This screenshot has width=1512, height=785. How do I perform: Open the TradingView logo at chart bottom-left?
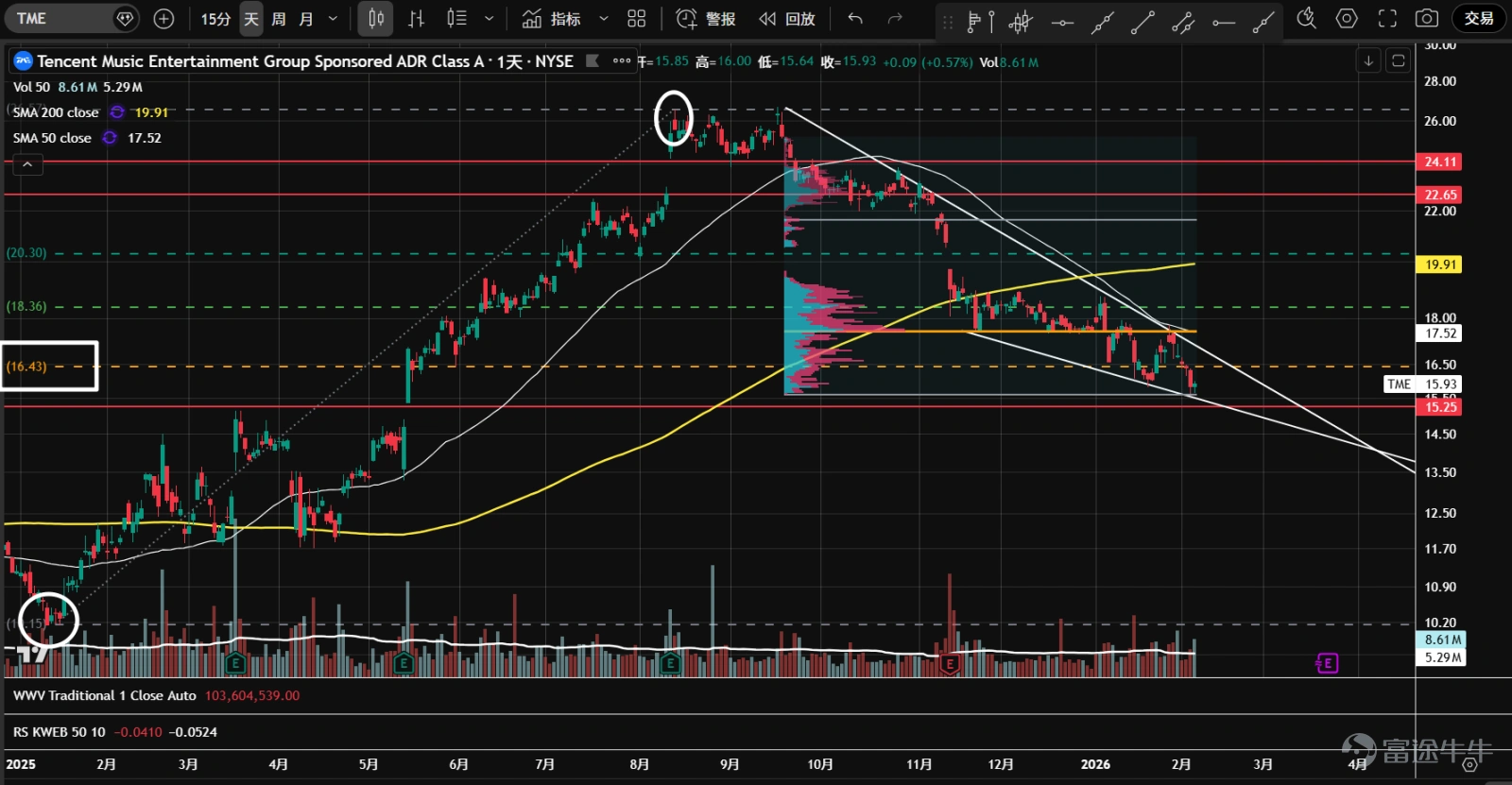pos(31,653)
